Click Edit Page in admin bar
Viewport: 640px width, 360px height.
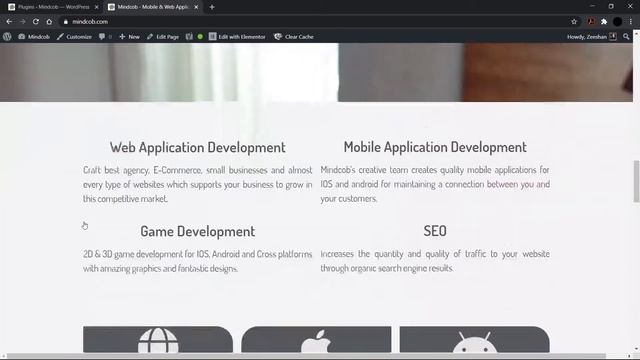[x=163, y=37]
